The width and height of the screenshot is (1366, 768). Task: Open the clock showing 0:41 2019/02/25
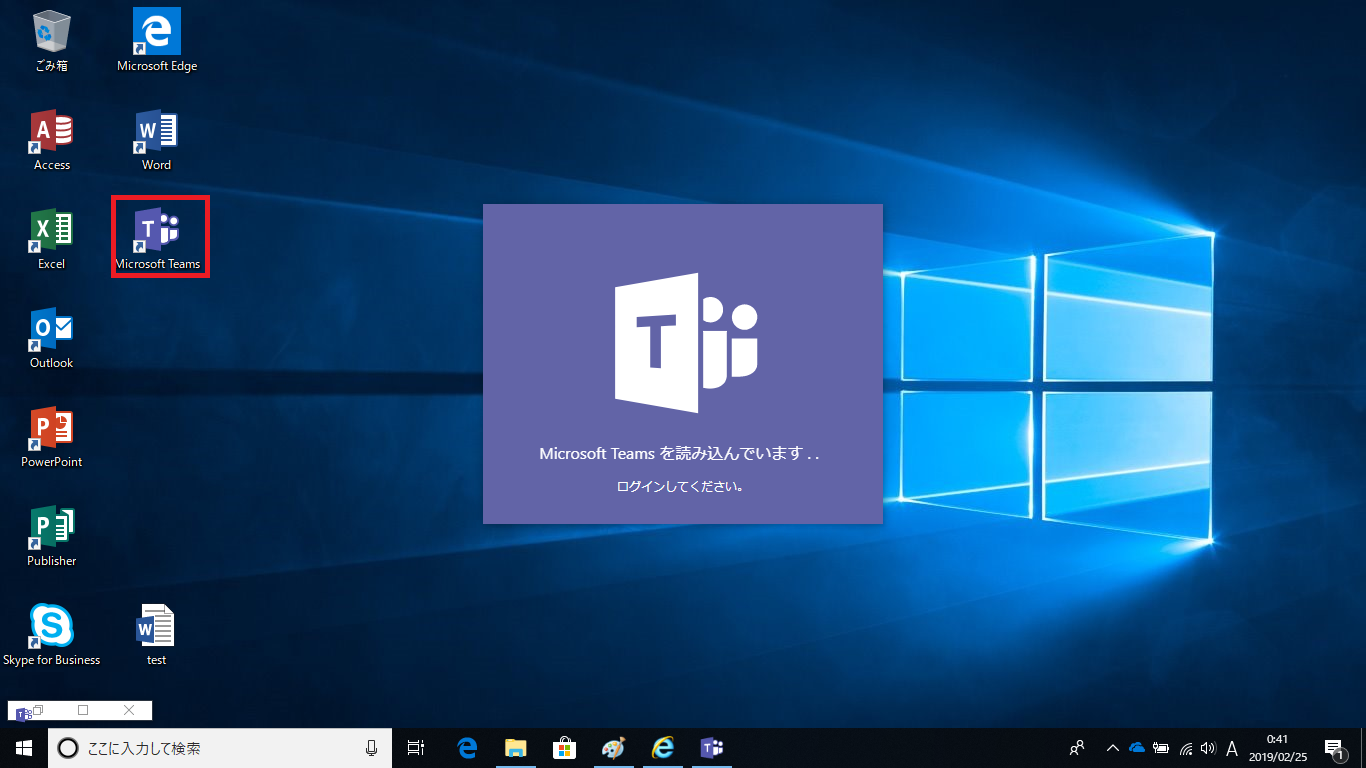1277,747
